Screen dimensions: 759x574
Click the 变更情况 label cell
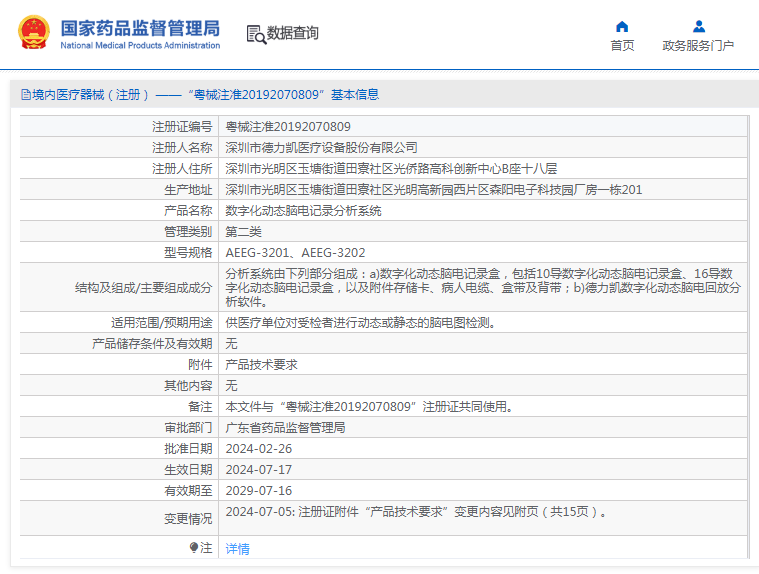click(119, 518)
